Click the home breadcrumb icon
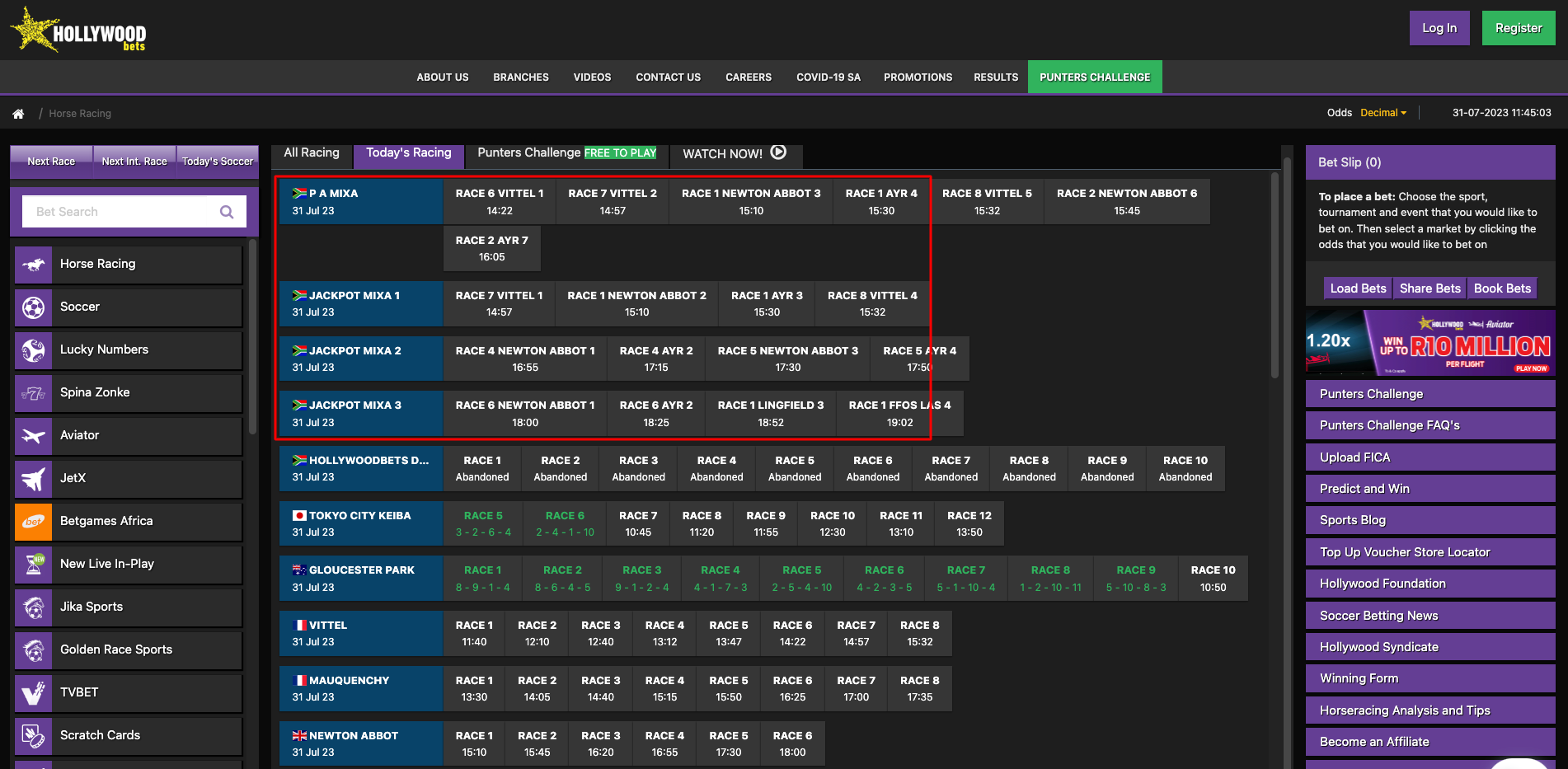This screenshot has height=769, width=1568. (x=18, y=113)
